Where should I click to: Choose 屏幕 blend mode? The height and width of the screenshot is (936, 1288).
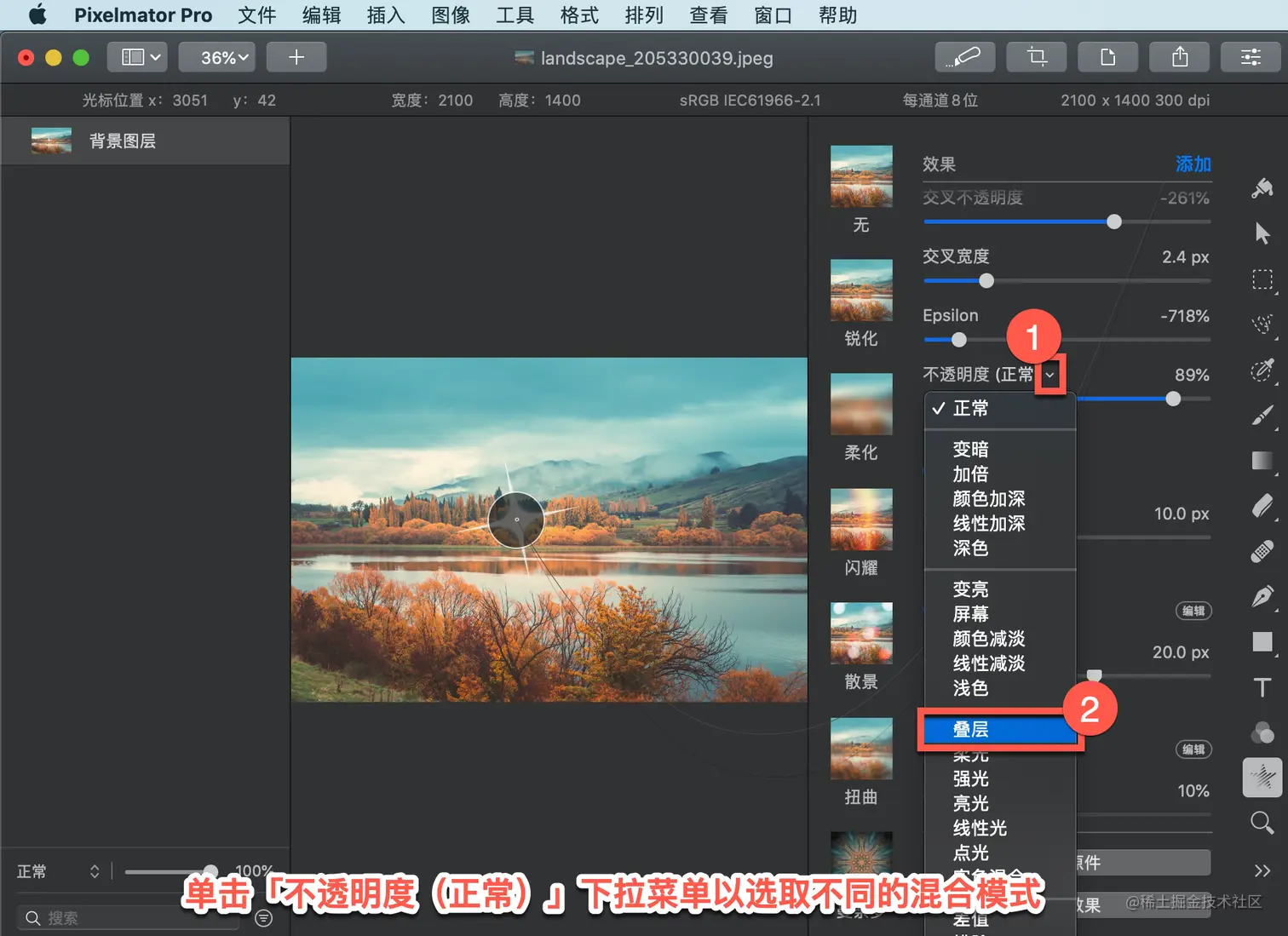(1001, 613)
